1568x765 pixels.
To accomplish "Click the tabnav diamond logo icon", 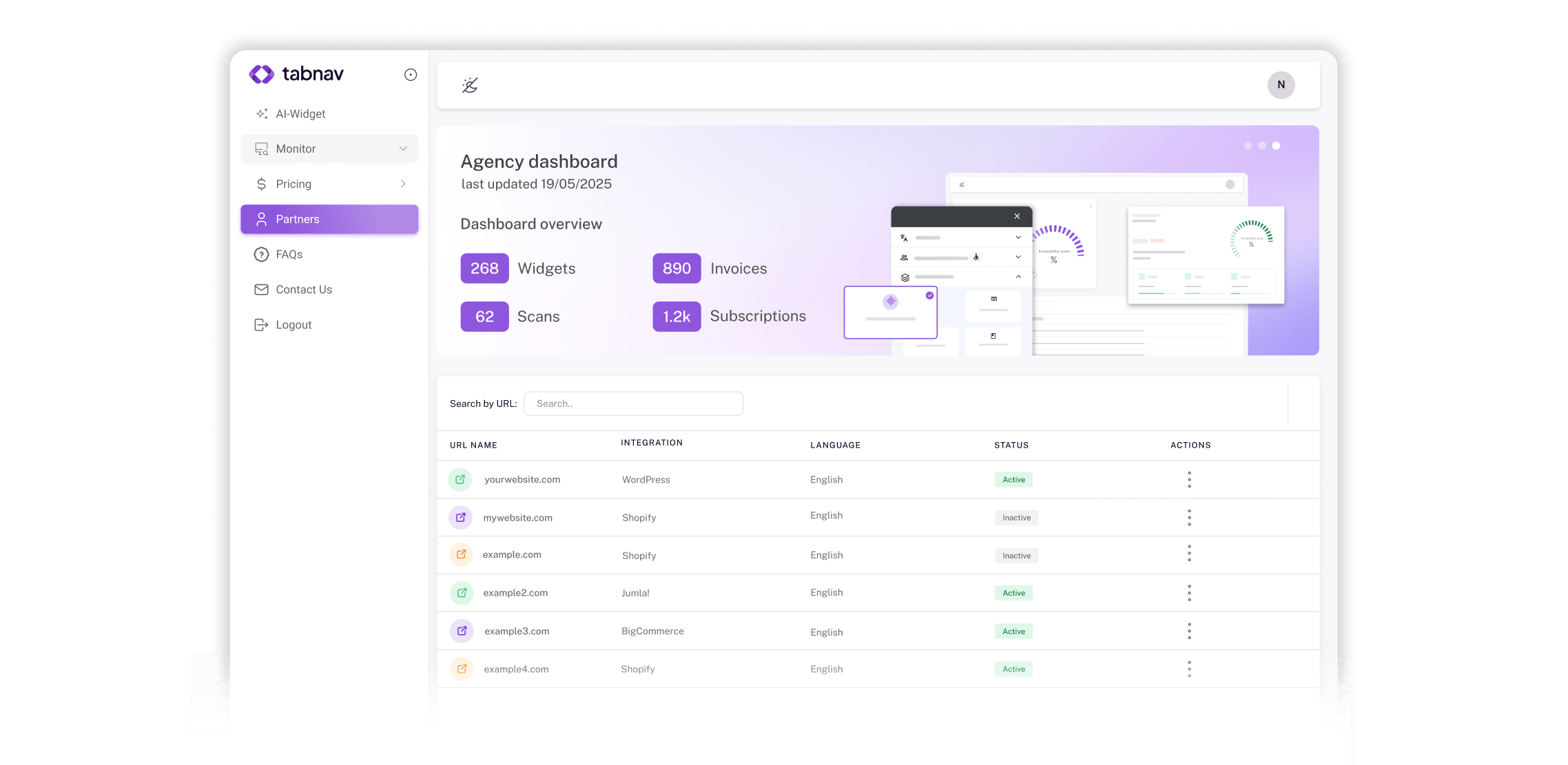I will 260,74.
